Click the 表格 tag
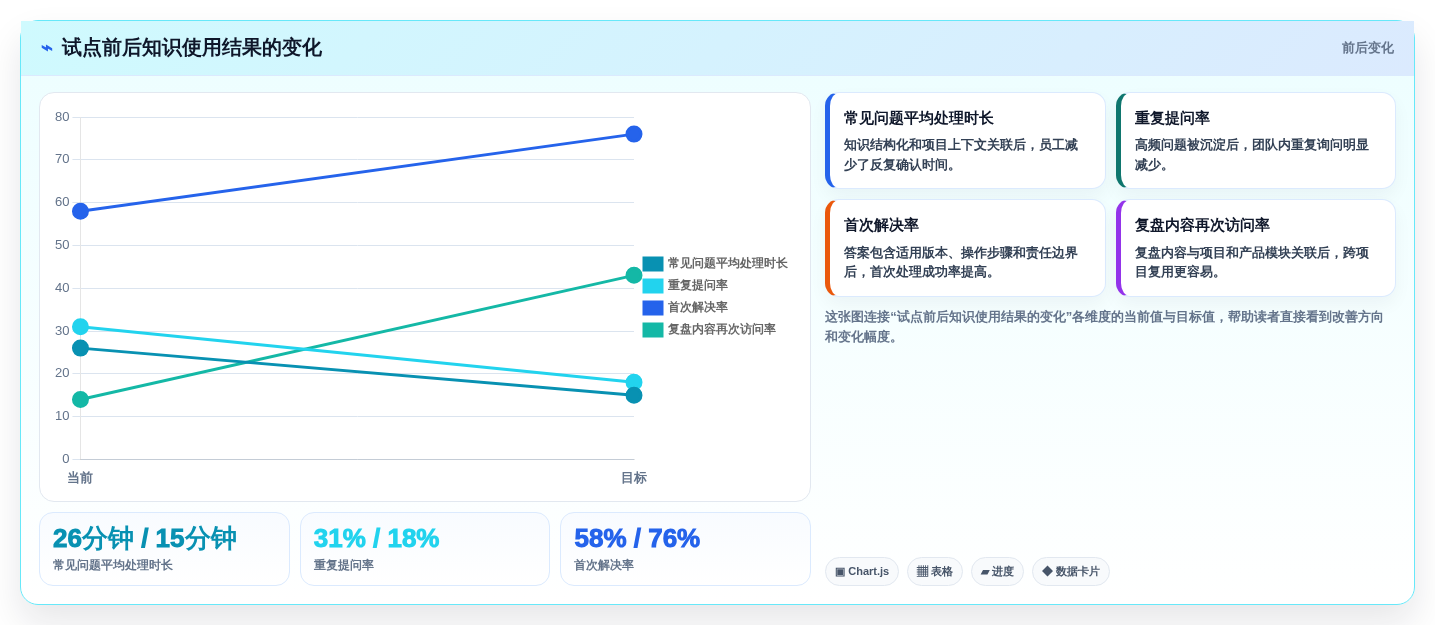This screenshot has width=1435, height=625. 935,572
